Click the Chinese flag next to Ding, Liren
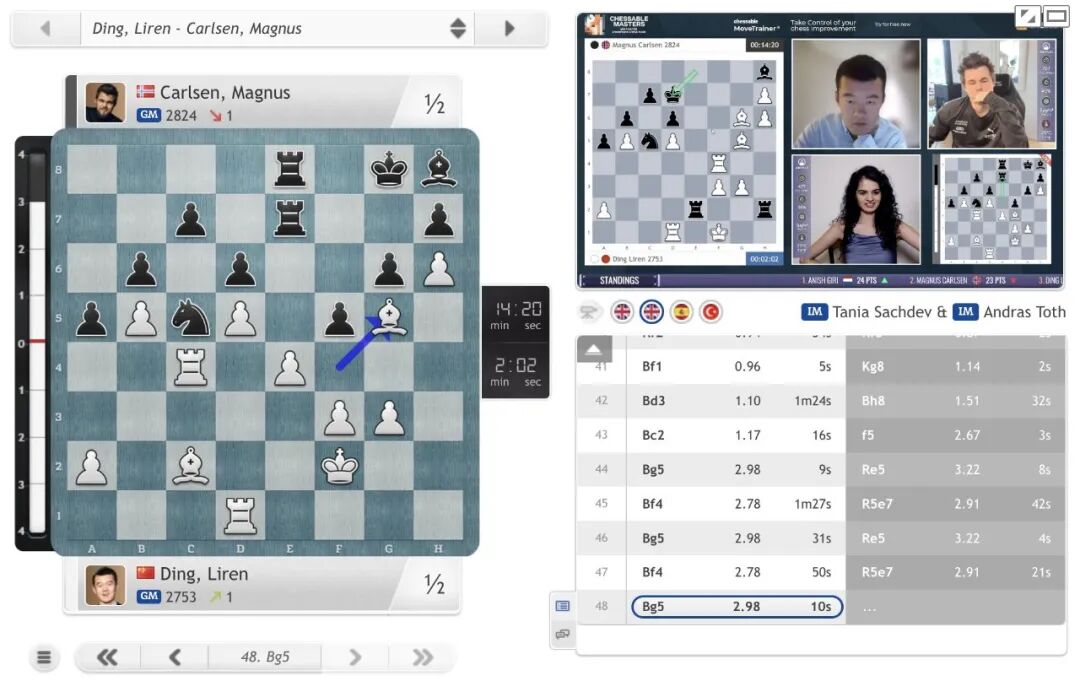 click(x=145, y=573)
